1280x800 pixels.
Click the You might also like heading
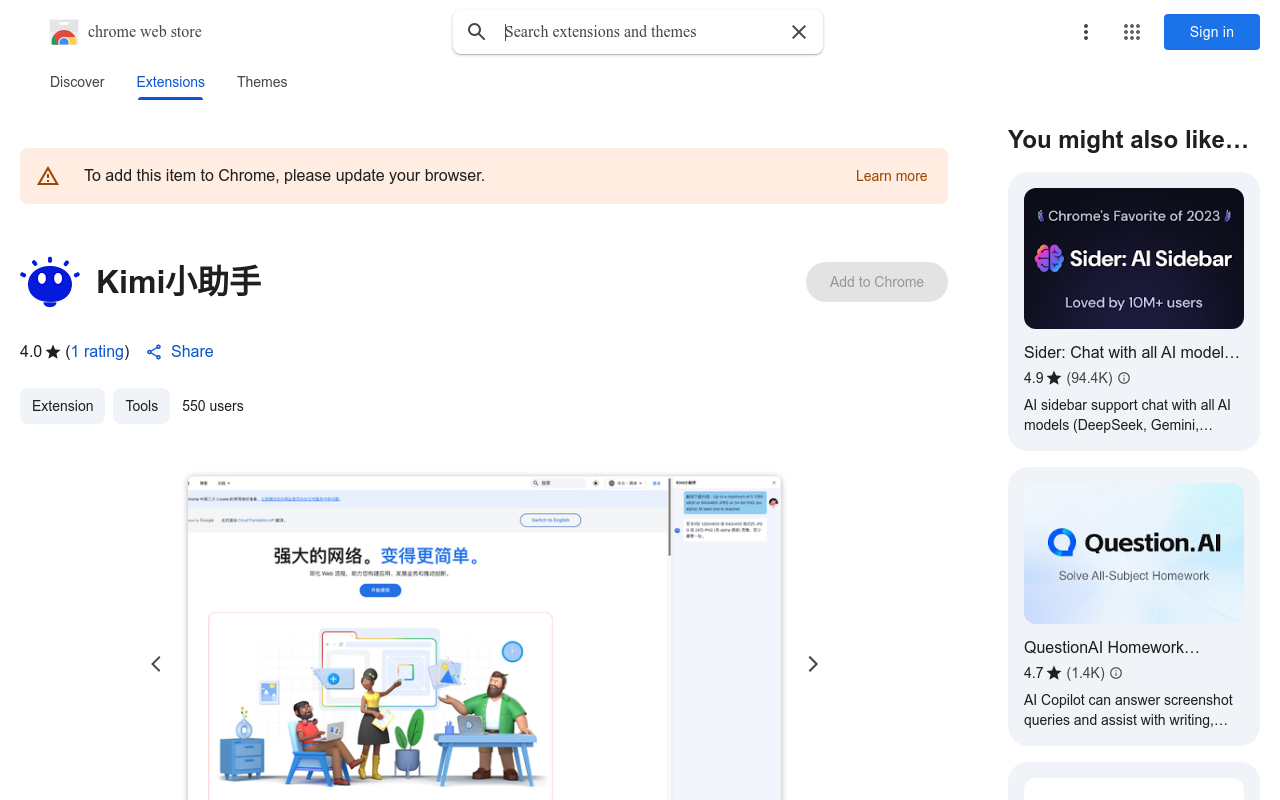click(1128, 140)
